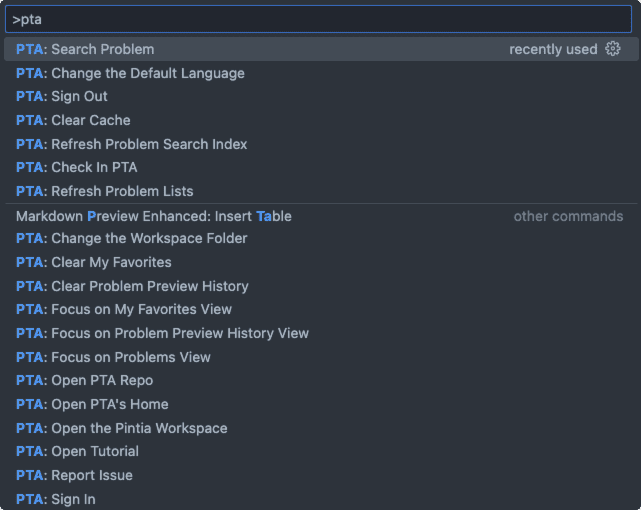Click the command palette input field
This screenshot has width=641, height=510.
pyautogui.click(x=318, y=19)
